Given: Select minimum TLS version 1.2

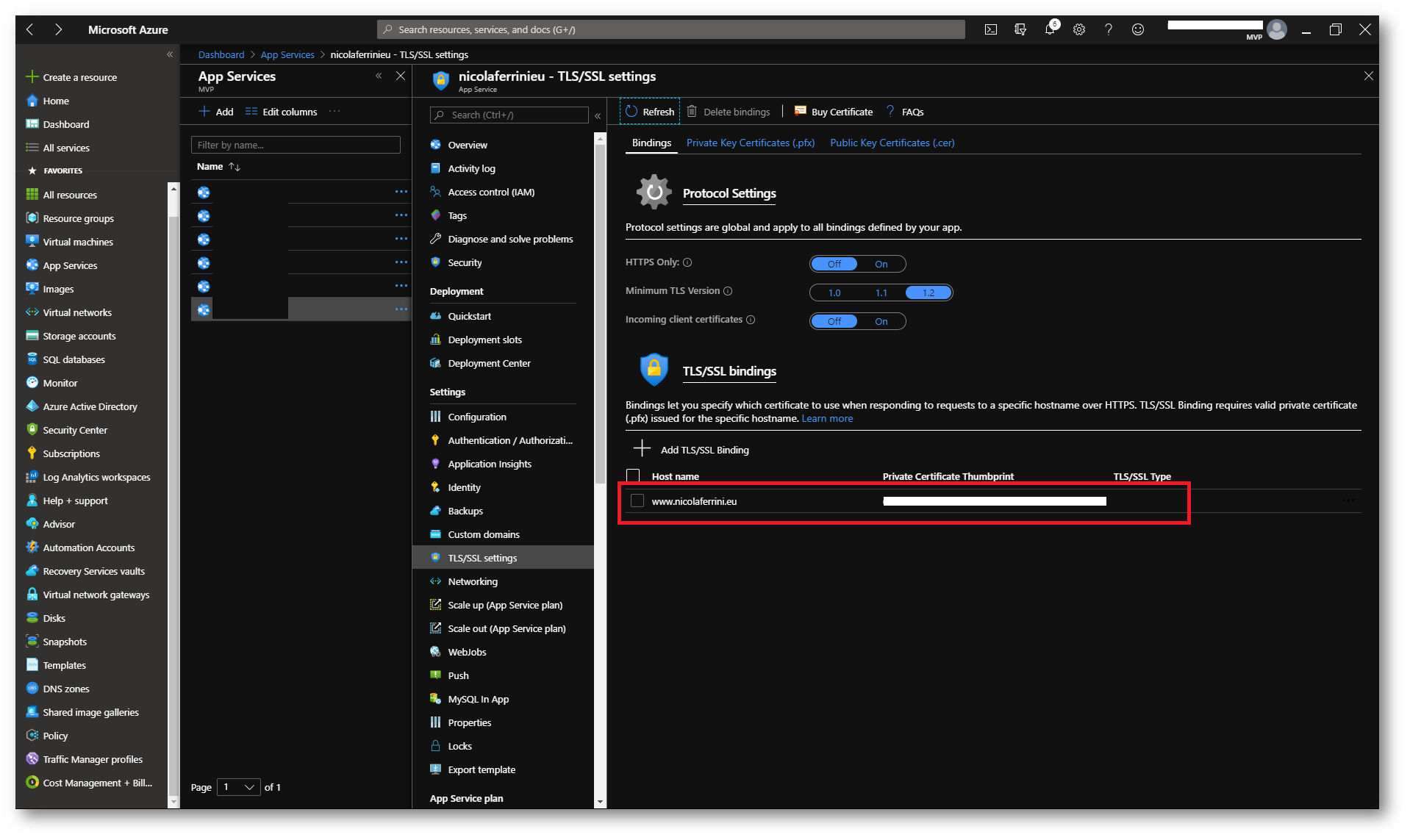Looking at the screenshot, I should [928, 292].
